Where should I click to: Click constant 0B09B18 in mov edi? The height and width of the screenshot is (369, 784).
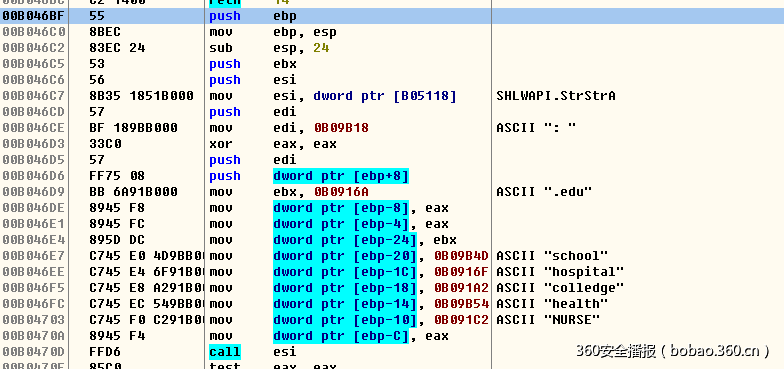click(x=342, y=128)
